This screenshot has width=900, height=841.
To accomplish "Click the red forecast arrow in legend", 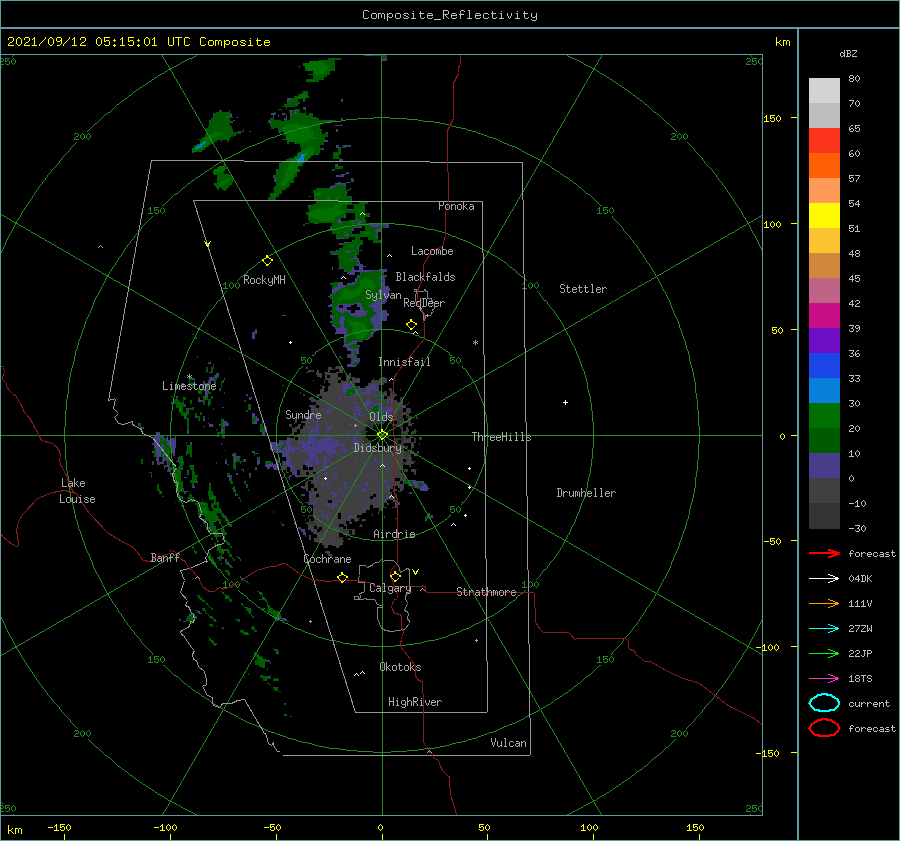I will point(824,553).
